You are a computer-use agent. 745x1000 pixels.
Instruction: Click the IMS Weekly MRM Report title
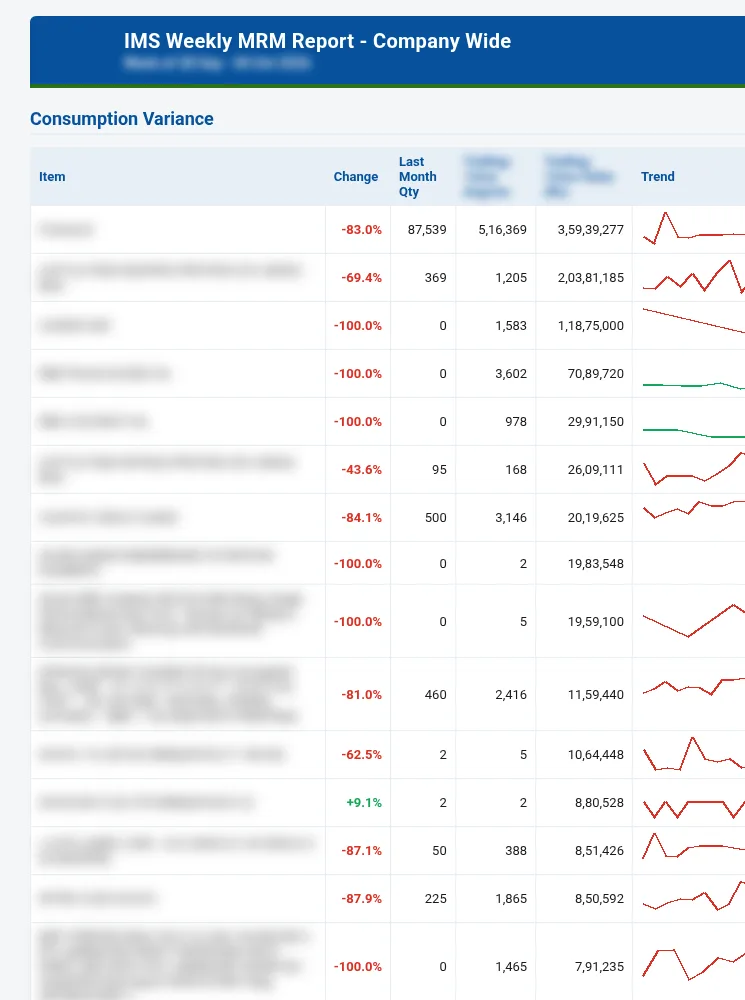(317, 41)
